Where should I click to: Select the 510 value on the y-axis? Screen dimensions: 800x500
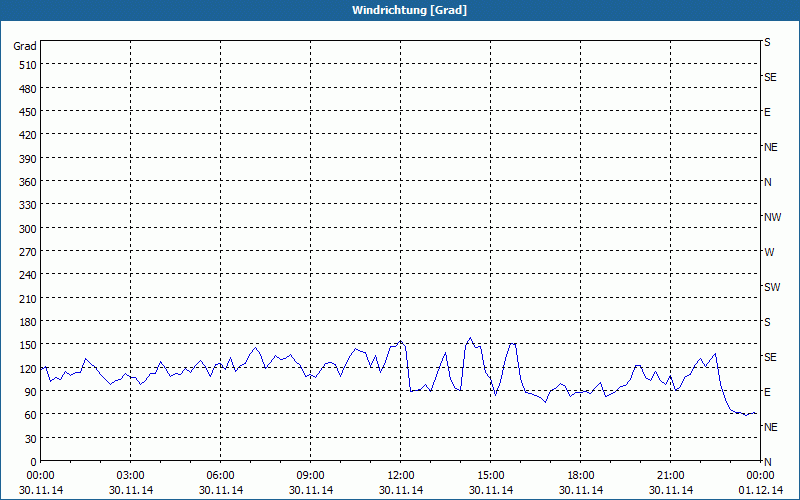(x=28, y=65)
